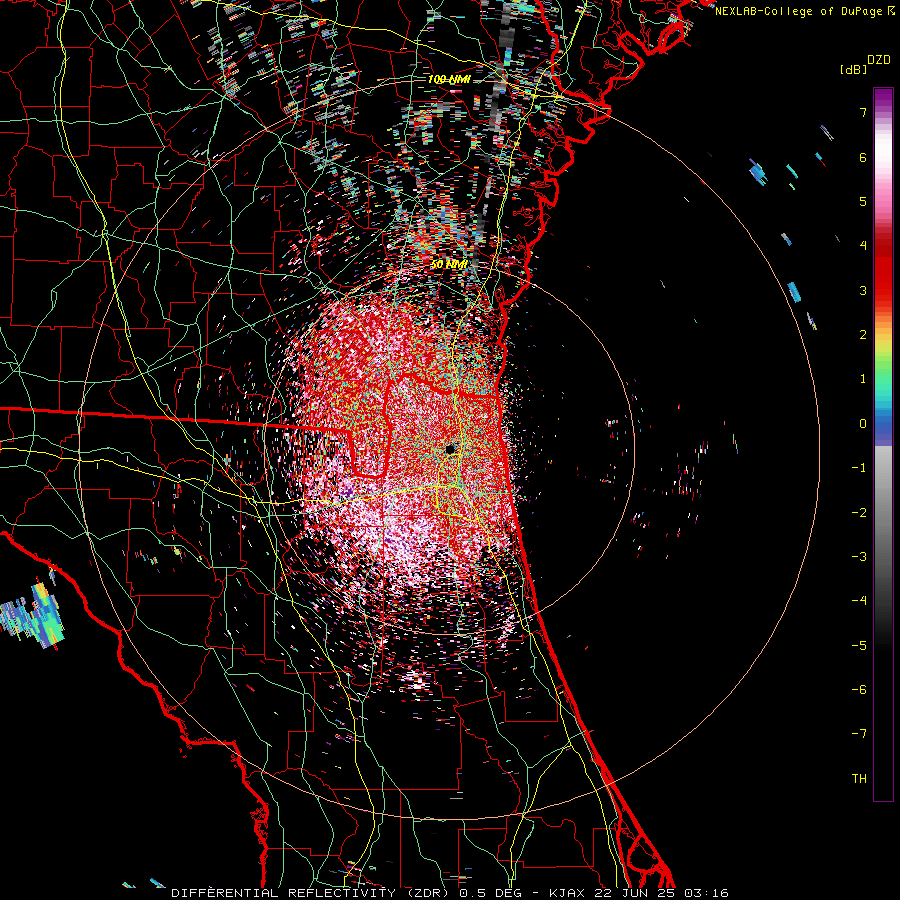The width and height of the screenshot is (900, 900).
Task: Click the '-3' value on color scale
Action: tap(859, 557)
